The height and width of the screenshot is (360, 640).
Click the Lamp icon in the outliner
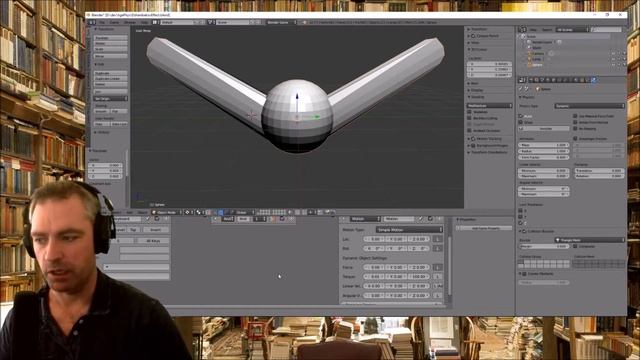click(530, 59)
